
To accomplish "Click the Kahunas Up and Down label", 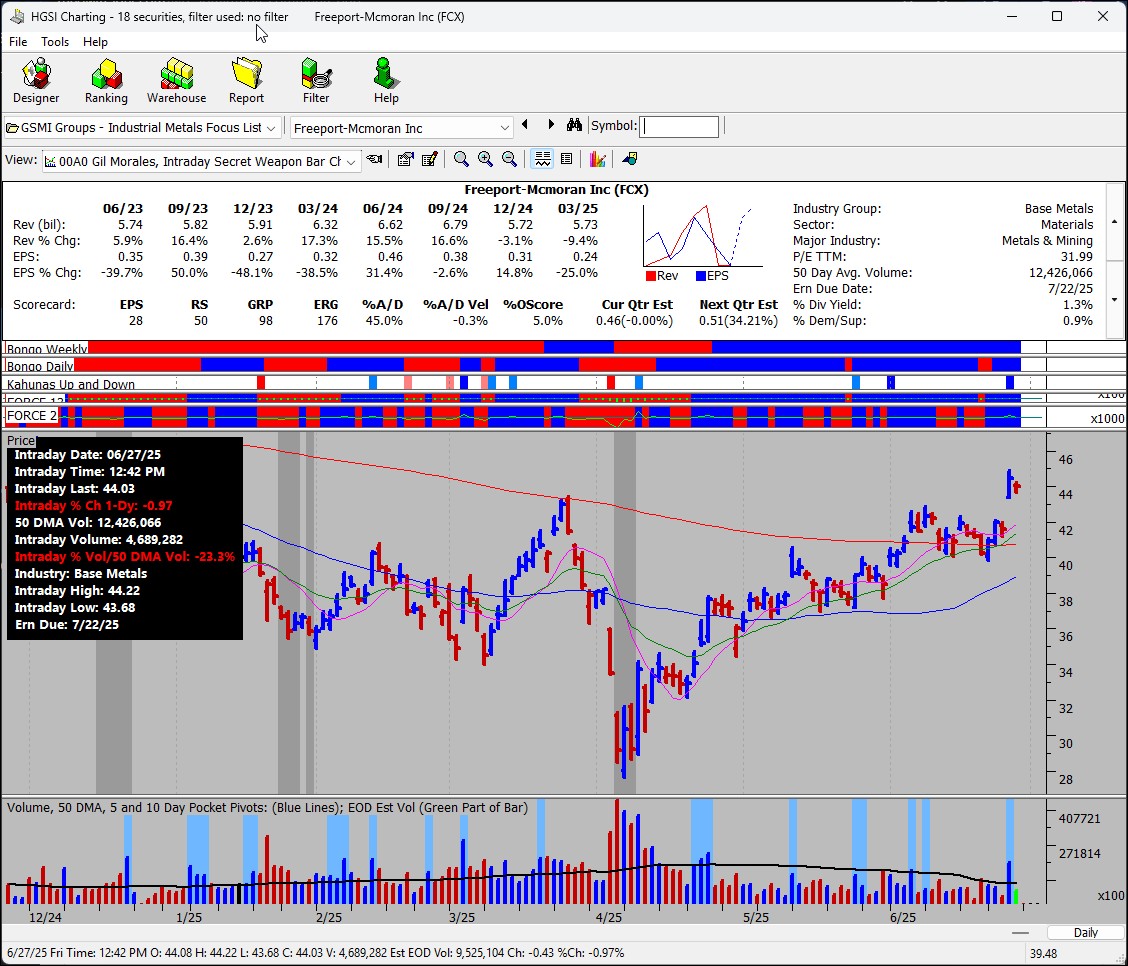I will [70, 384].
